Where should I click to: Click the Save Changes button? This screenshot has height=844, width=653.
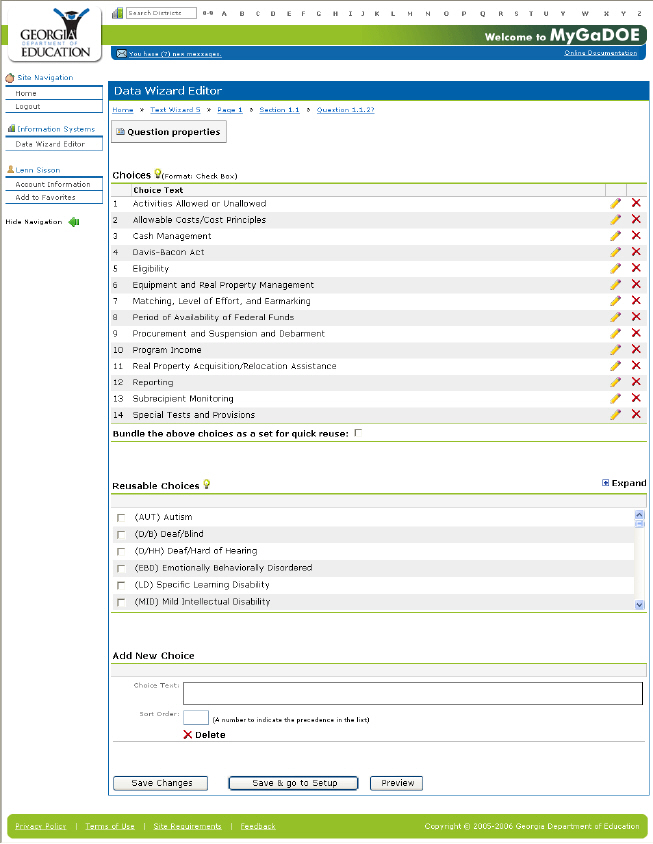[x=160, y=783]
